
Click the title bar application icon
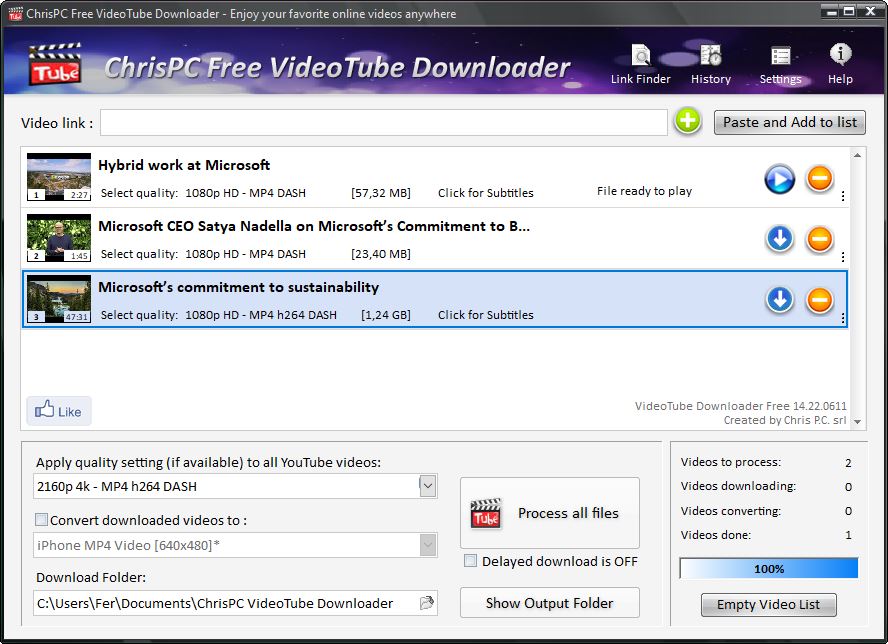click(x=15, y=14)
